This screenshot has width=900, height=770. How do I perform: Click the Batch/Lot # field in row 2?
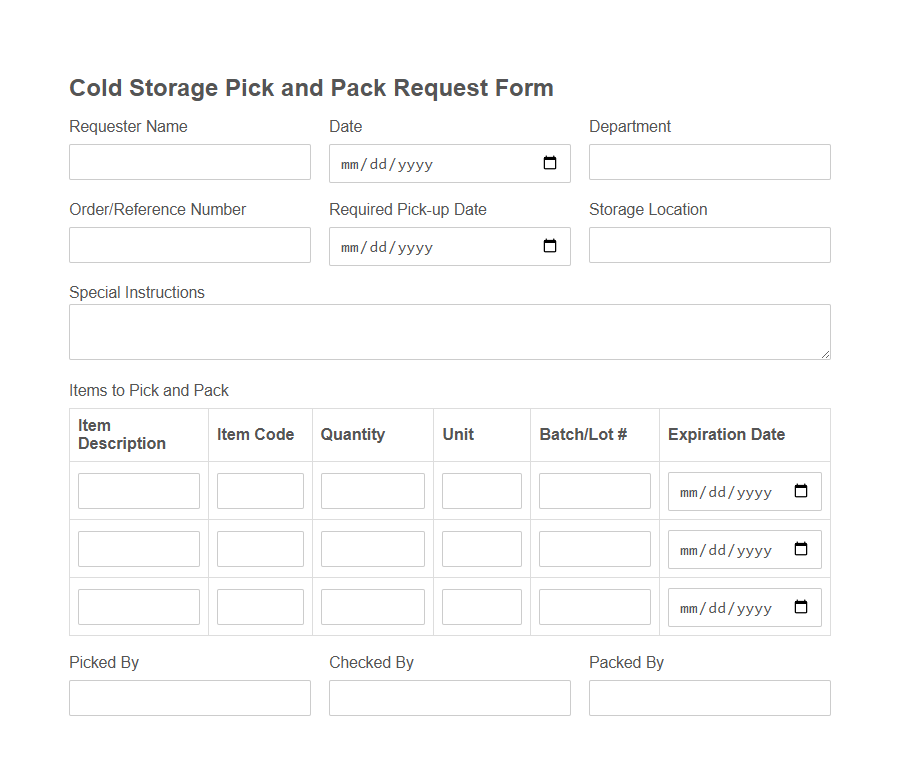click(594, 548)
